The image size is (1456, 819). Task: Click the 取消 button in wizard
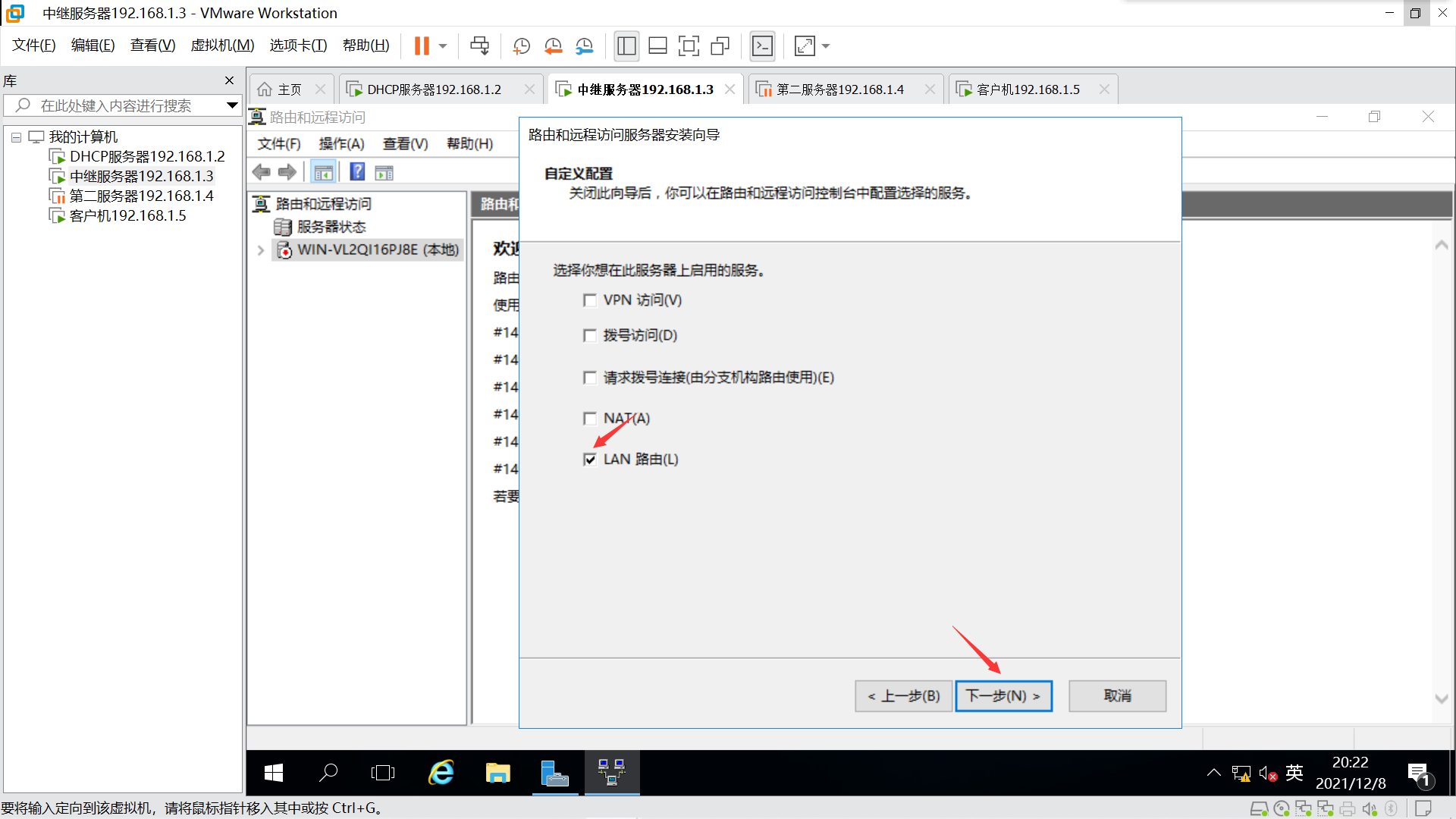pos(1116,695)
